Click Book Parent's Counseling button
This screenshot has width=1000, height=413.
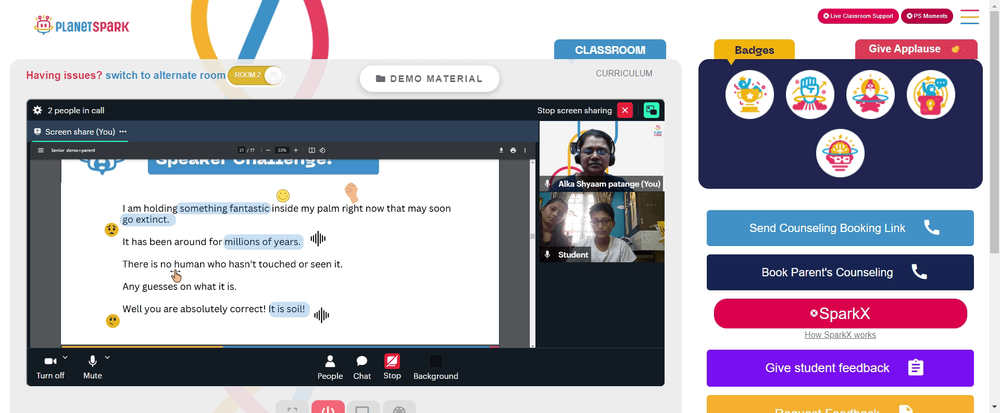coord(840,272)
